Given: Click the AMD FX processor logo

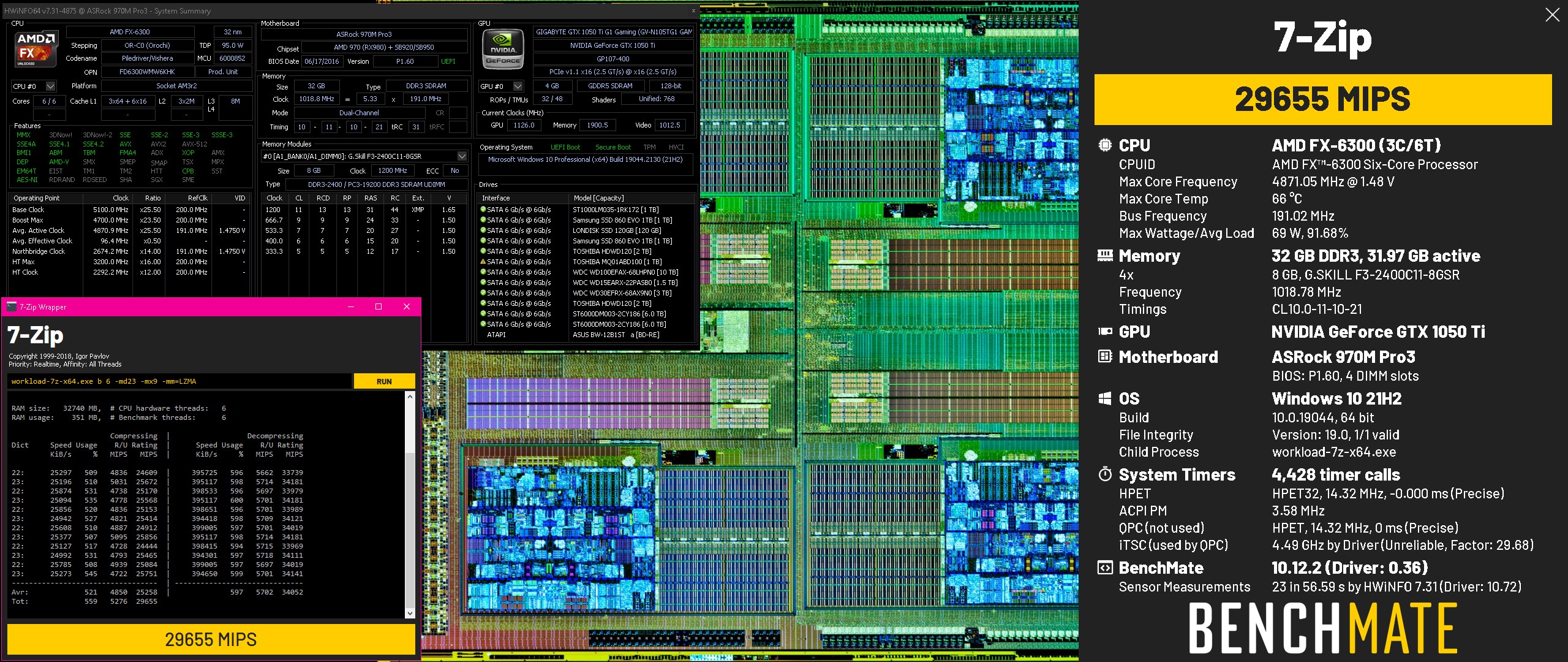Looking at the screenshot, I should [x=37, y=49].
